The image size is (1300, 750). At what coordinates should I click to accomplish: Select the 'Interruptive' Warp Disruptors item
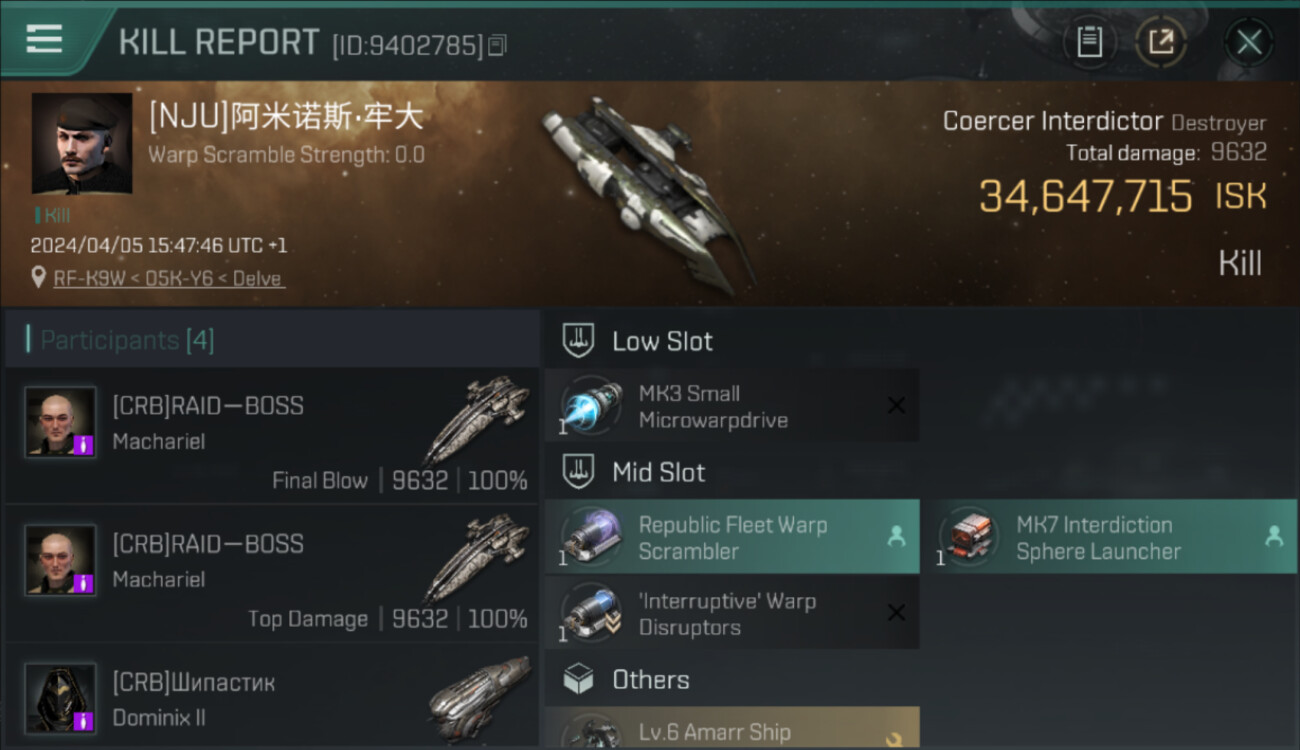[732, 613]
